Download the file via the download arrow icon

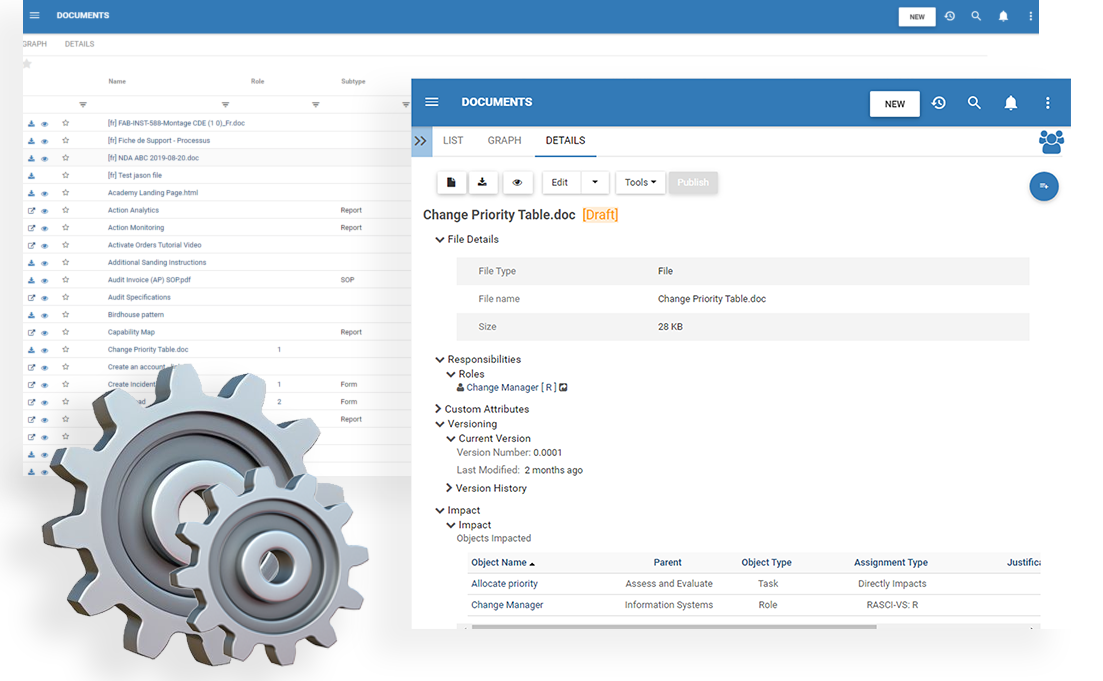[485, 182]
